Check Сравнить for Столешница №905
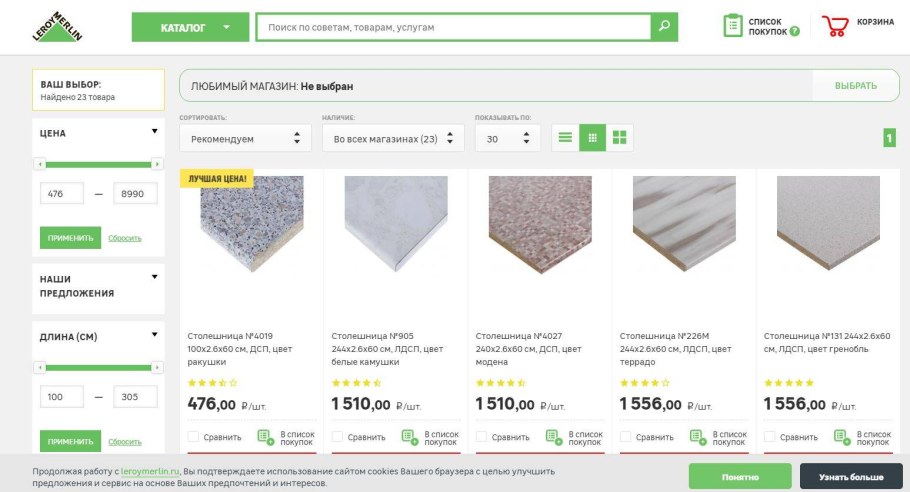The width and height of the screenshot is (910, 492). (338, 437)
